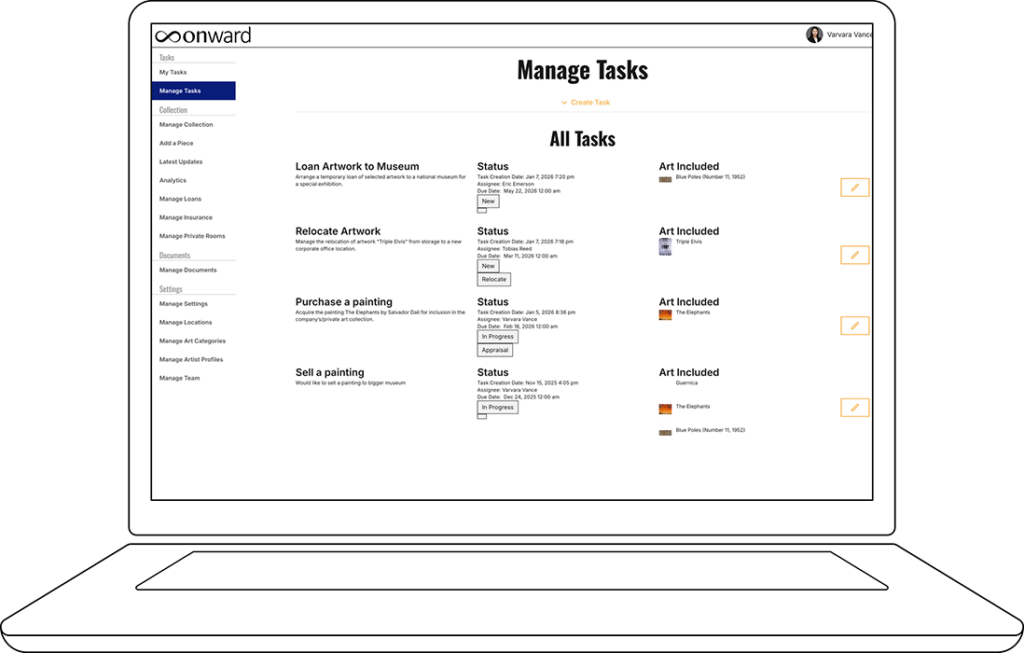Open Manage Artist Profiles
Screen dimensions: 1024x653
[x=191, y=359]
